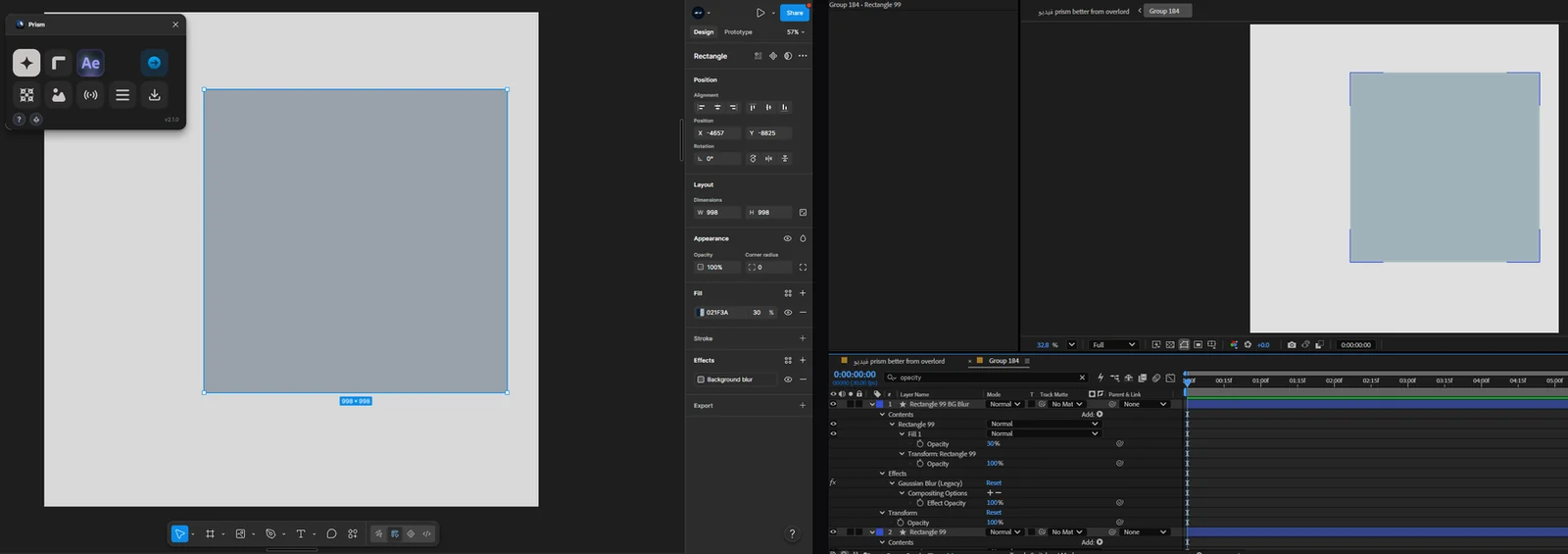Open the hamburger list icon in Prism

pyautogui.click(x=122, y=95)
